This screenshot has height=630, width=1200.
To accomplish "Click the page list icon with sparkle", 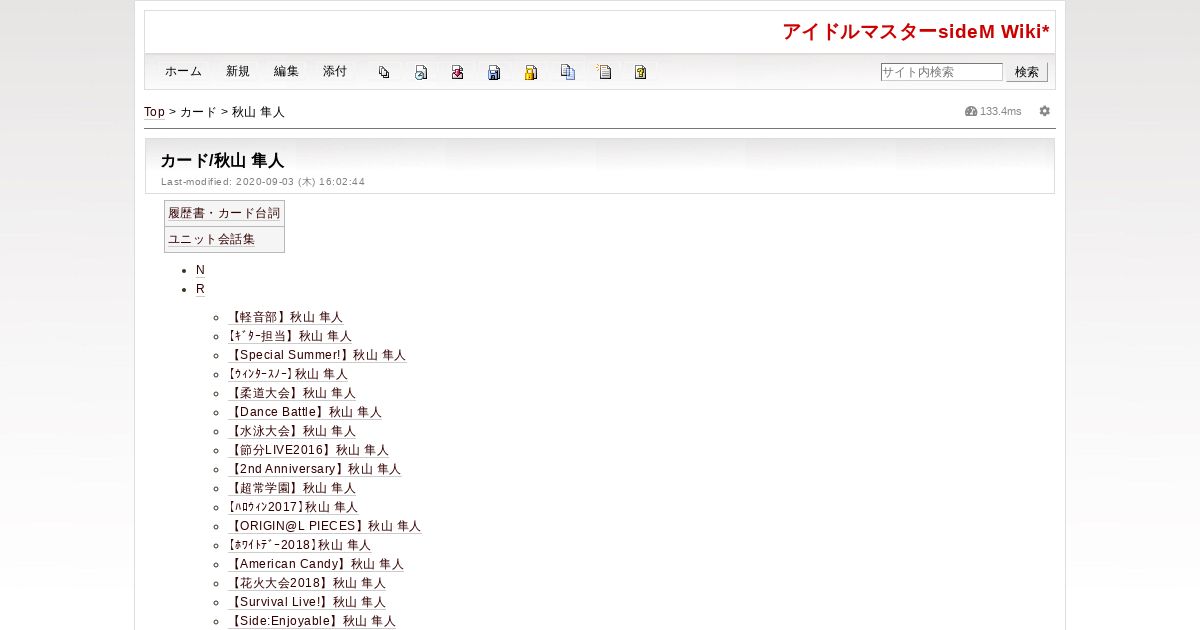I will (x=604, y=72).
